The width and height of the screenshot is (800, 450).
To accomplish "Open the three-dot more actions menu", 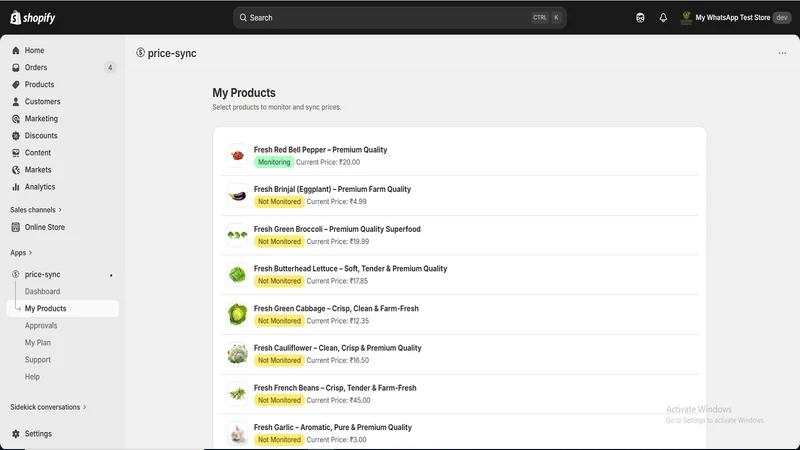I will [782, 53].
